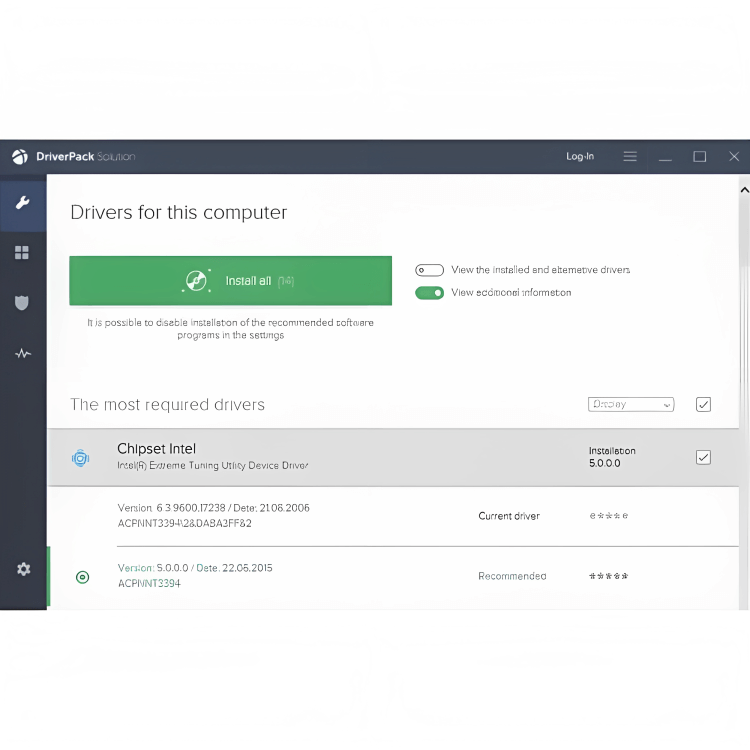Click the Current driver star rating
Viewport: 750px width, 750px height.
pos(608,517)
